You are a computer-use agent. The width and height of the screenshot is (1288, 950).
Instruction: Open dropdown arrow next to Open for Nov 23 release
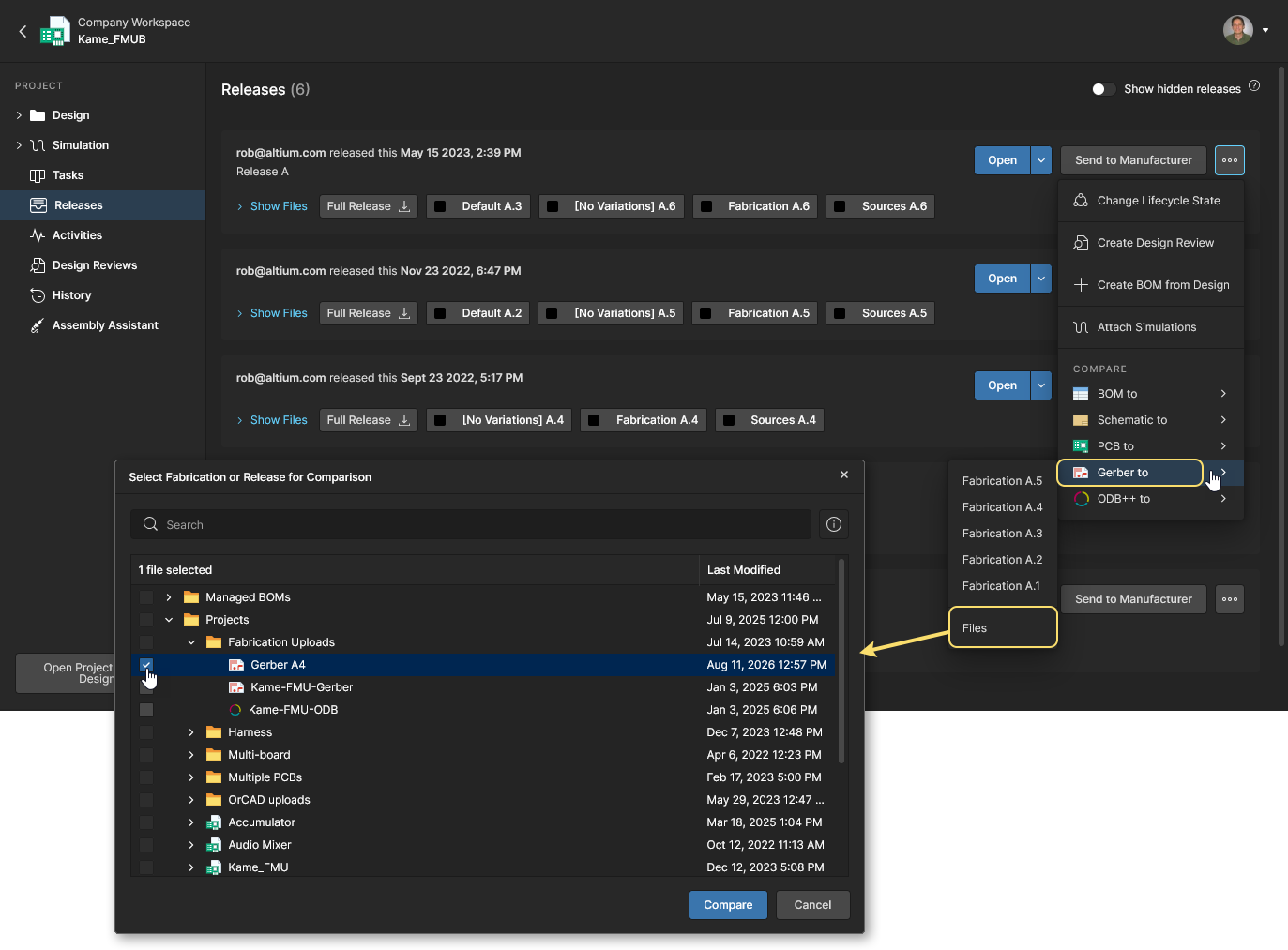click(x=1041, y=279)
